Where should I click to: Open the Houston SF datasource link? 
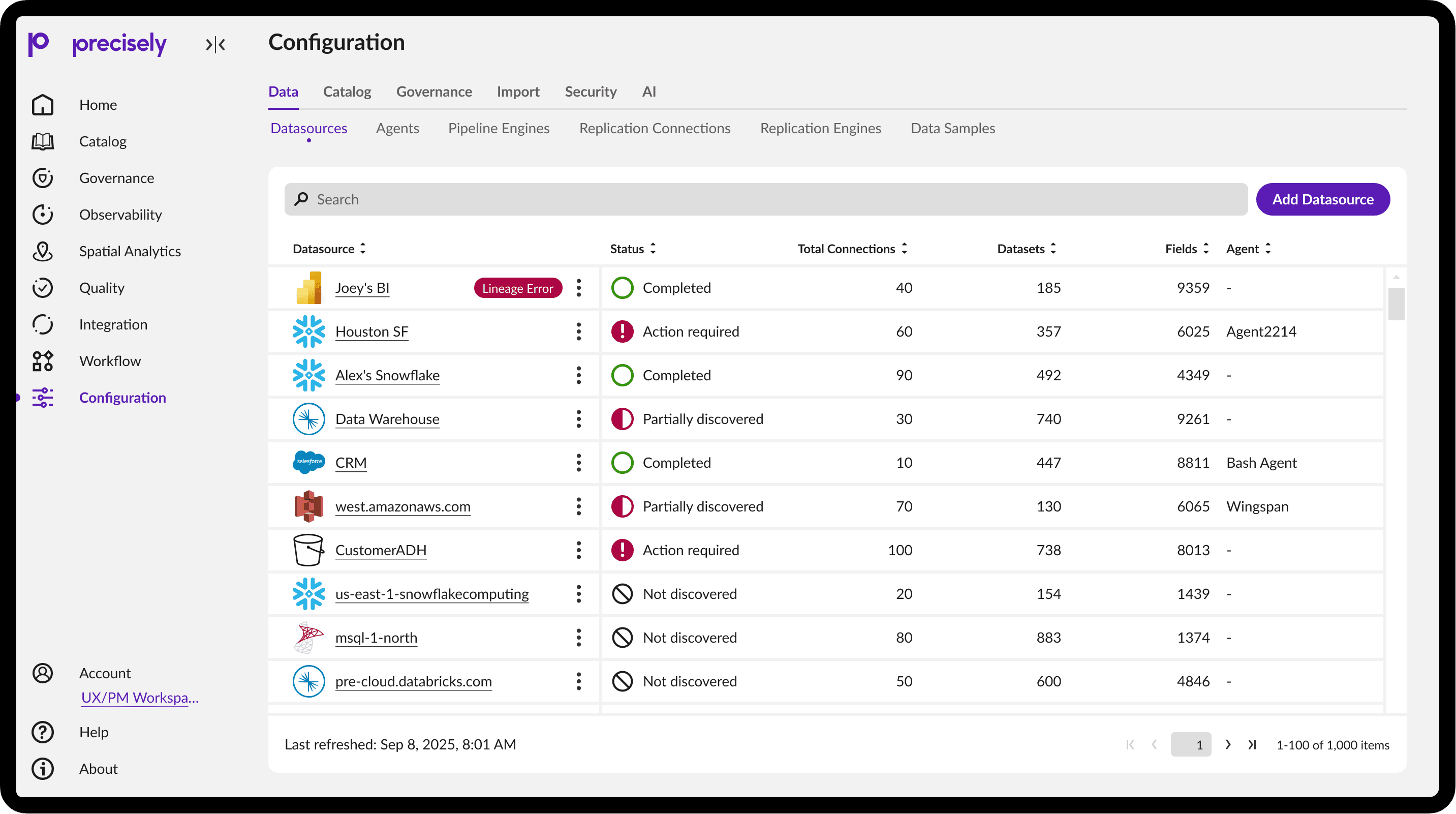pyautogui.click(x=371, y=332)
